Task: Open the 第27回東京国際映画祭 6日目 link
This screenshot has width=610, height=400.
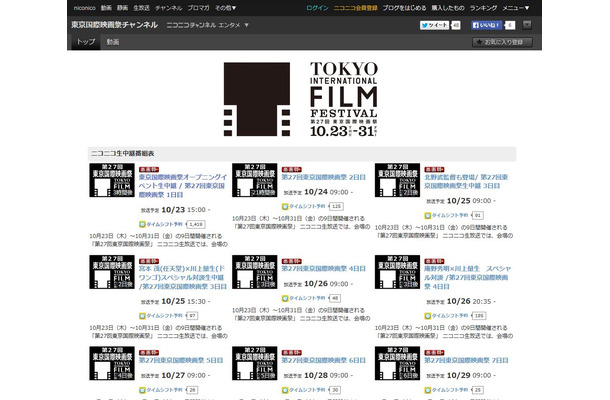Action: (323, 360)
